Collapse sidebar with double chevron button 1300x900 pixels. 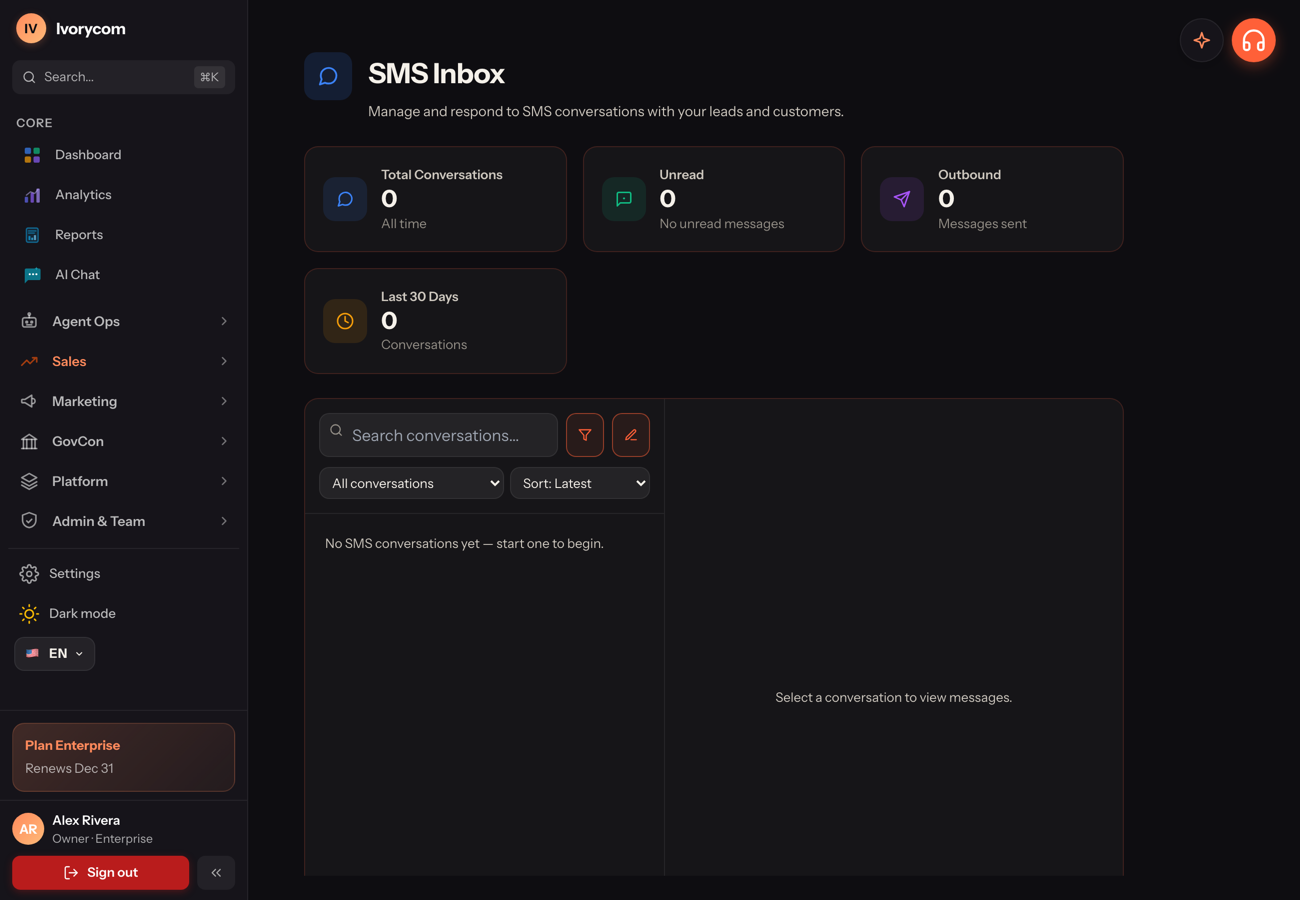(x=216, y=873)
